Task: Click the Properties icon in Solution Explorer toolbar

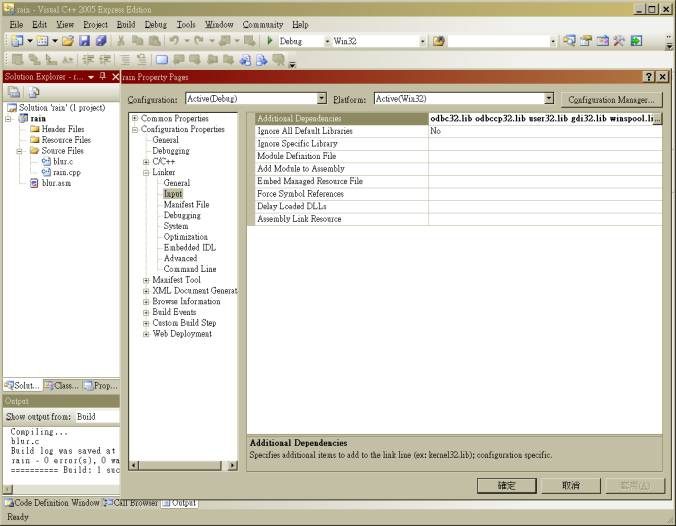Action: [x=15, y=92]
